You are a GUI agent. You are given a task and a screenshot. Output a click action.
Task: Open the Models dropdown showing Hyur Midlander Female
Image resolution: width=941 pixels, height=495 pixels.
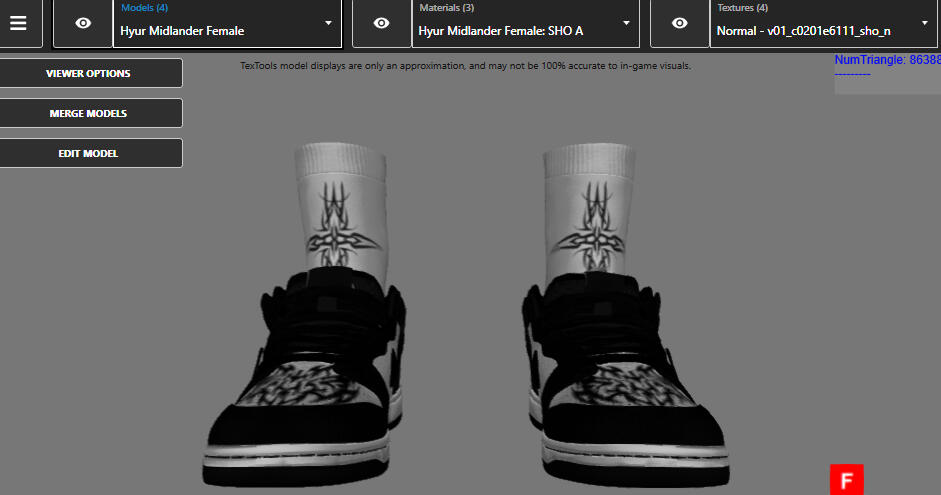pyautogui.click(x=227, y=23)
